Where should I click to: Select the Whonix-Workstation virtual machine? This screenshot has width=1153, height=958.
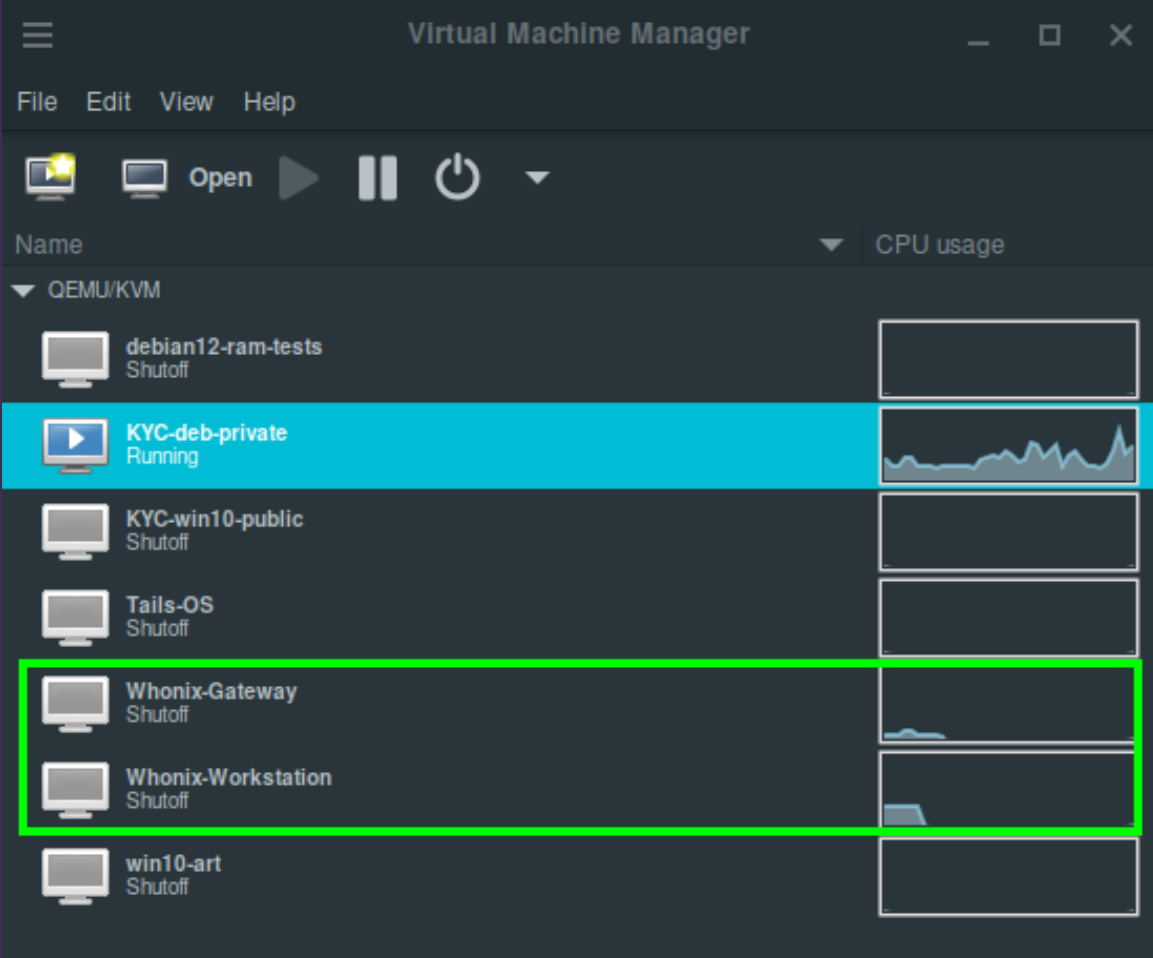click(576, 790)
